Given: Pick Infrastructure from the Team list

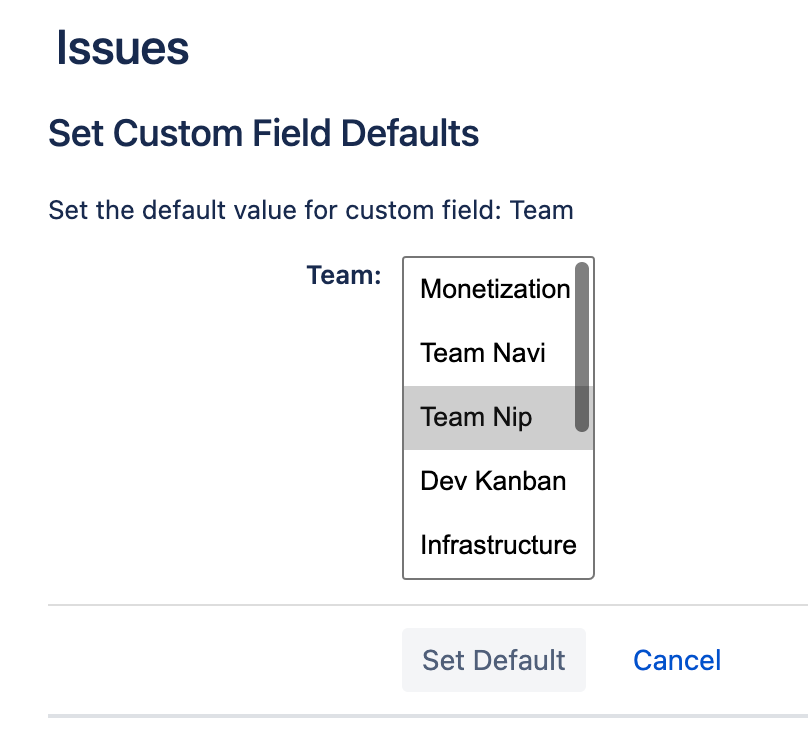Looking at the screenshot, I should (x=497, y=545).
